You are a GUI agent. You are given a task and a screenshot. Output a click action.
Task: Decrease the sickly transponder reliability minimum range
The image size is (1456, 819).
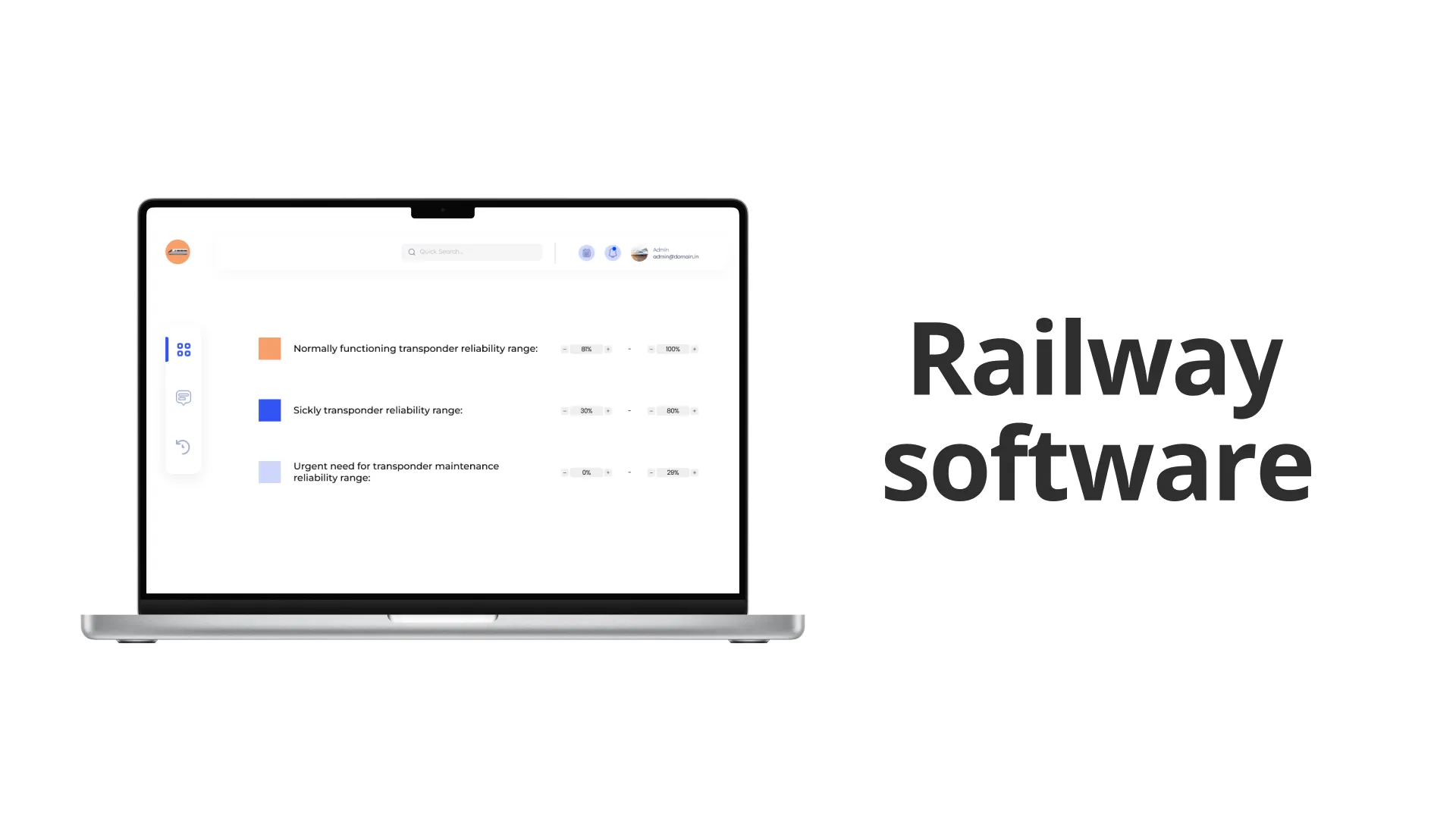point(564,410)
